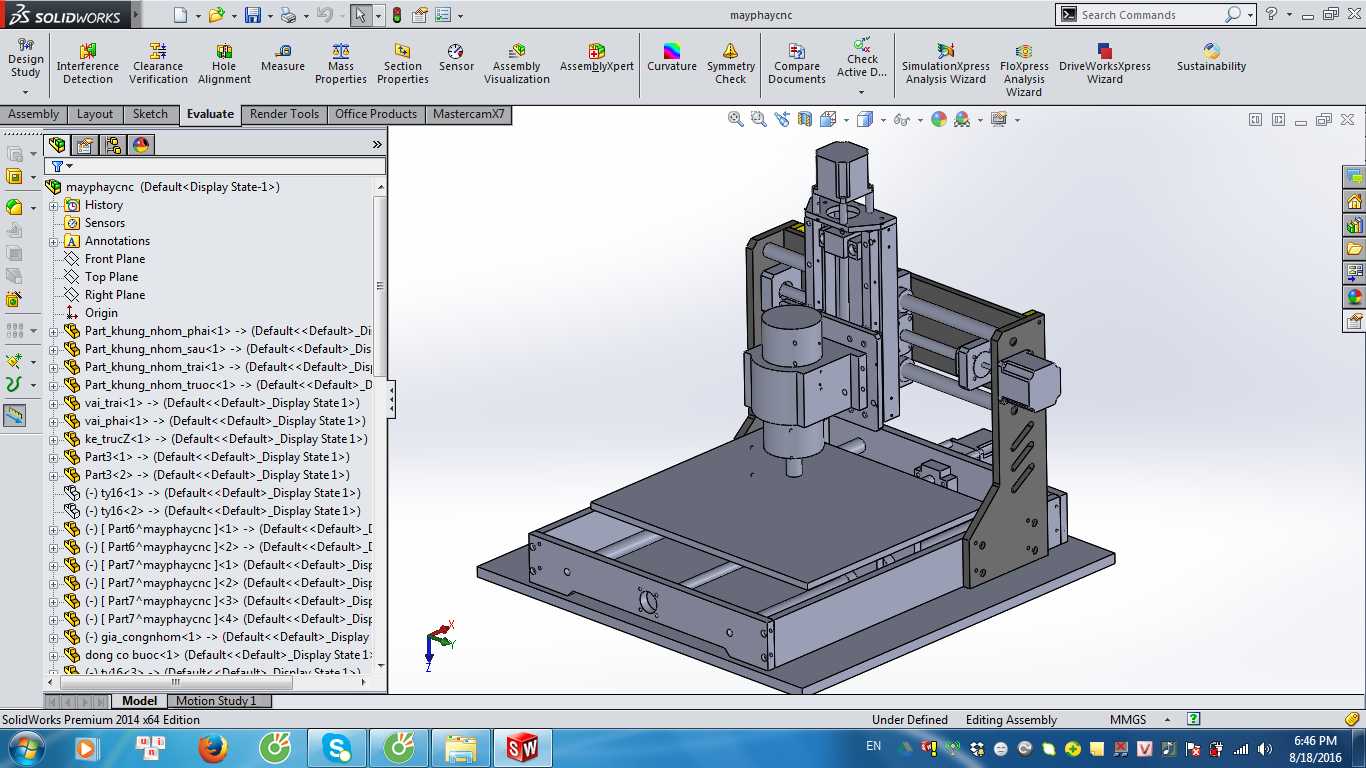
Task: Open DriveWorksXpress Wizard
Action: pos(1105,64)
